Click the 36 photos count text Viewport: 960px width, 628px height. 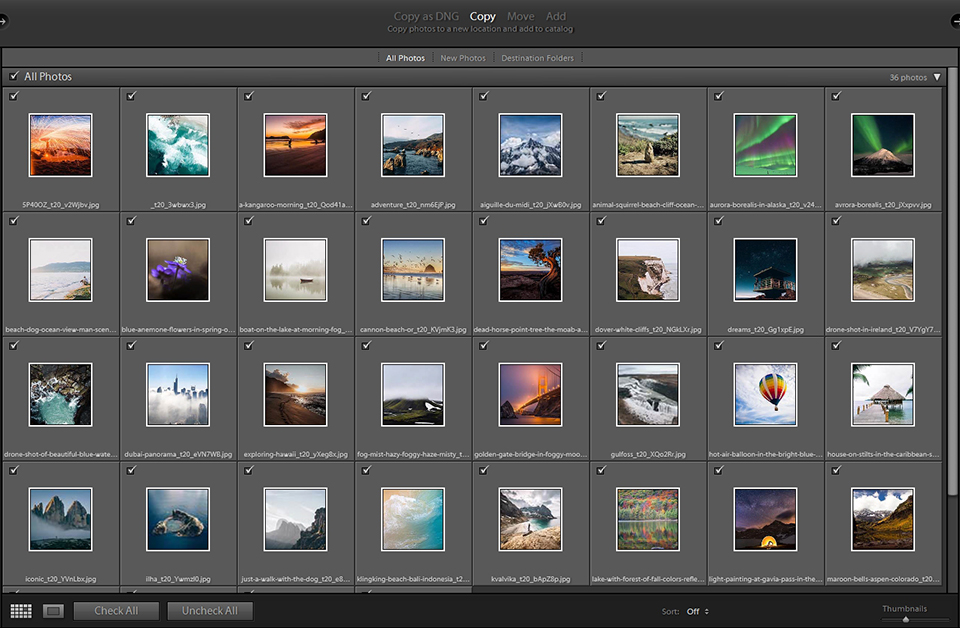pos(908,78)
